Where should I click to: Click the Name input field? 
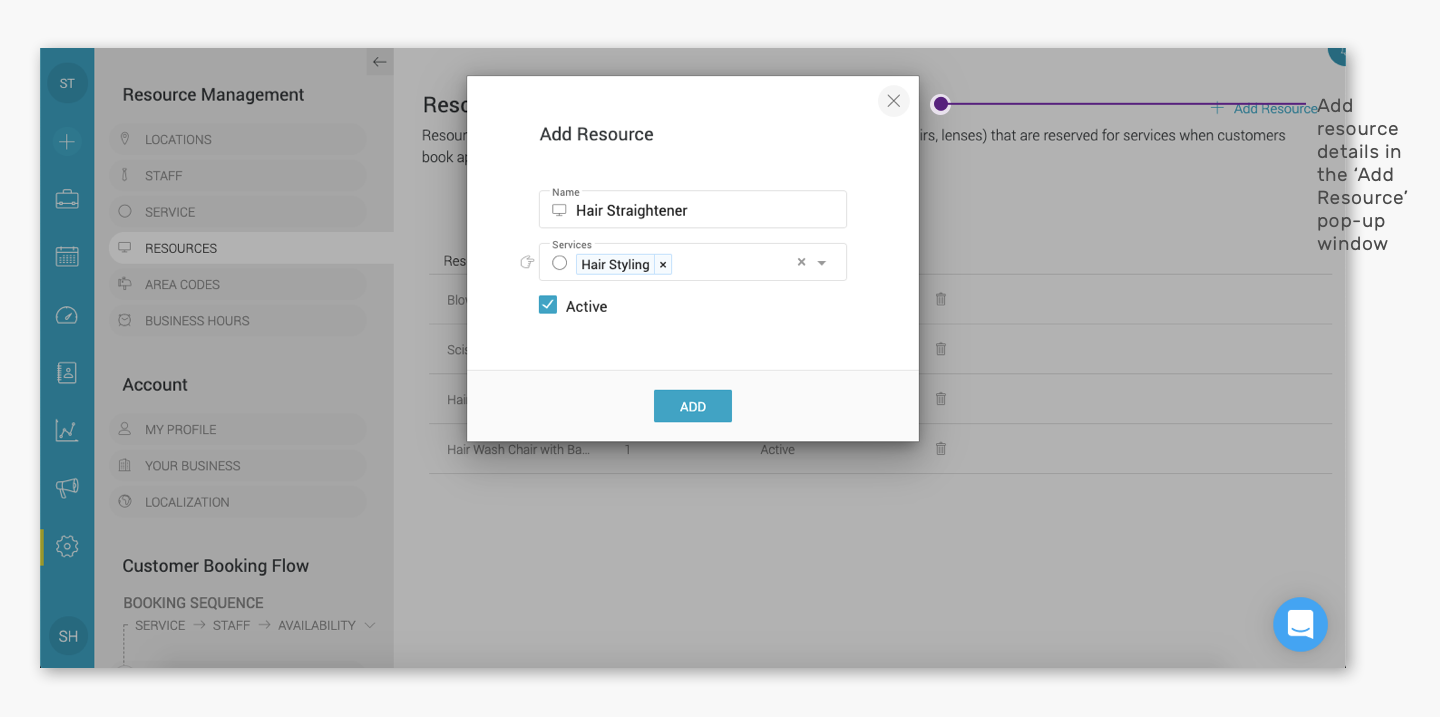point(693,209)
